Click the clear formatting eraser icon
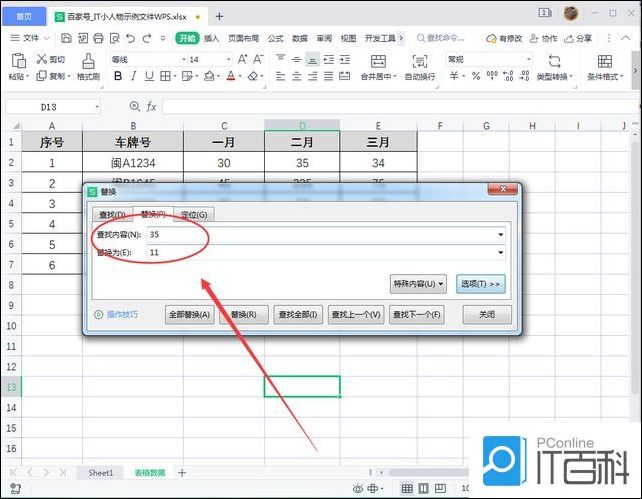Image resolution: width=642 pixels, height=499 pixels. pyautogui.click(x=253, y=76)
